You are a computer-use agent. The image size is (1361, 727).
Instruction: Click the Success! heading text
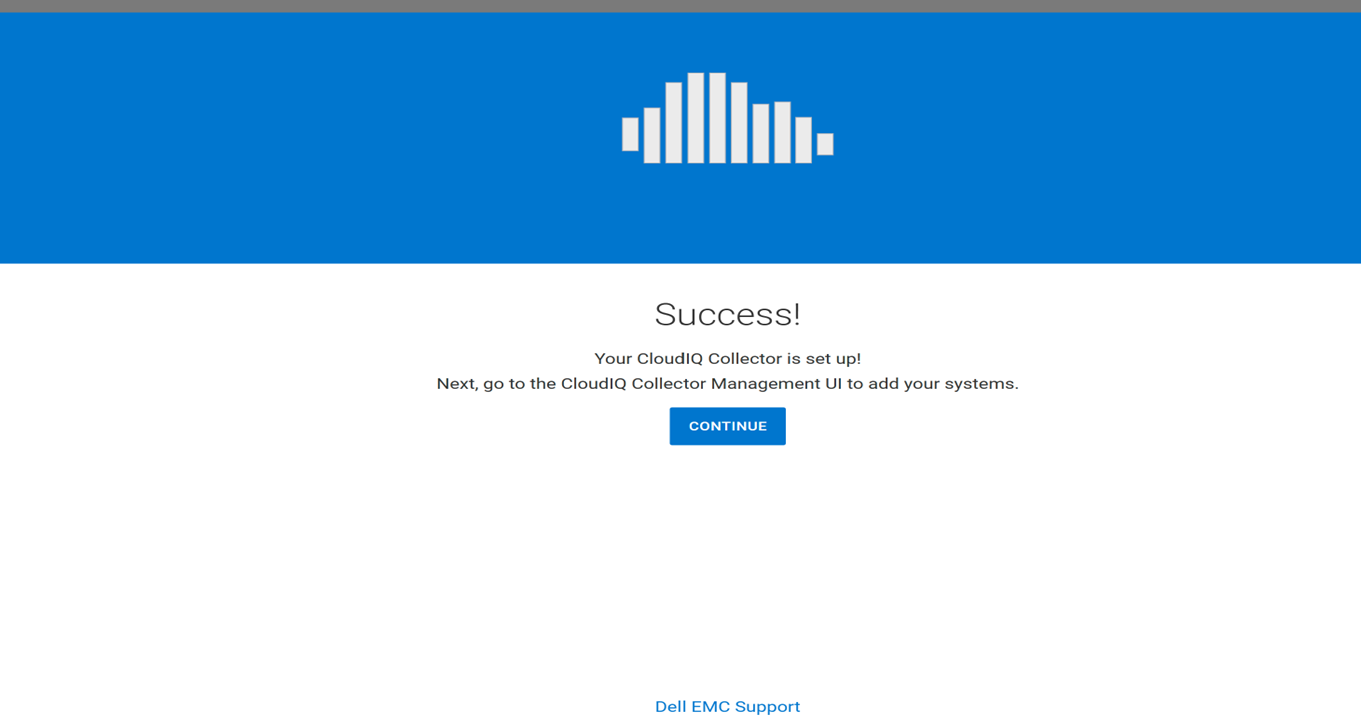(727, 313)
